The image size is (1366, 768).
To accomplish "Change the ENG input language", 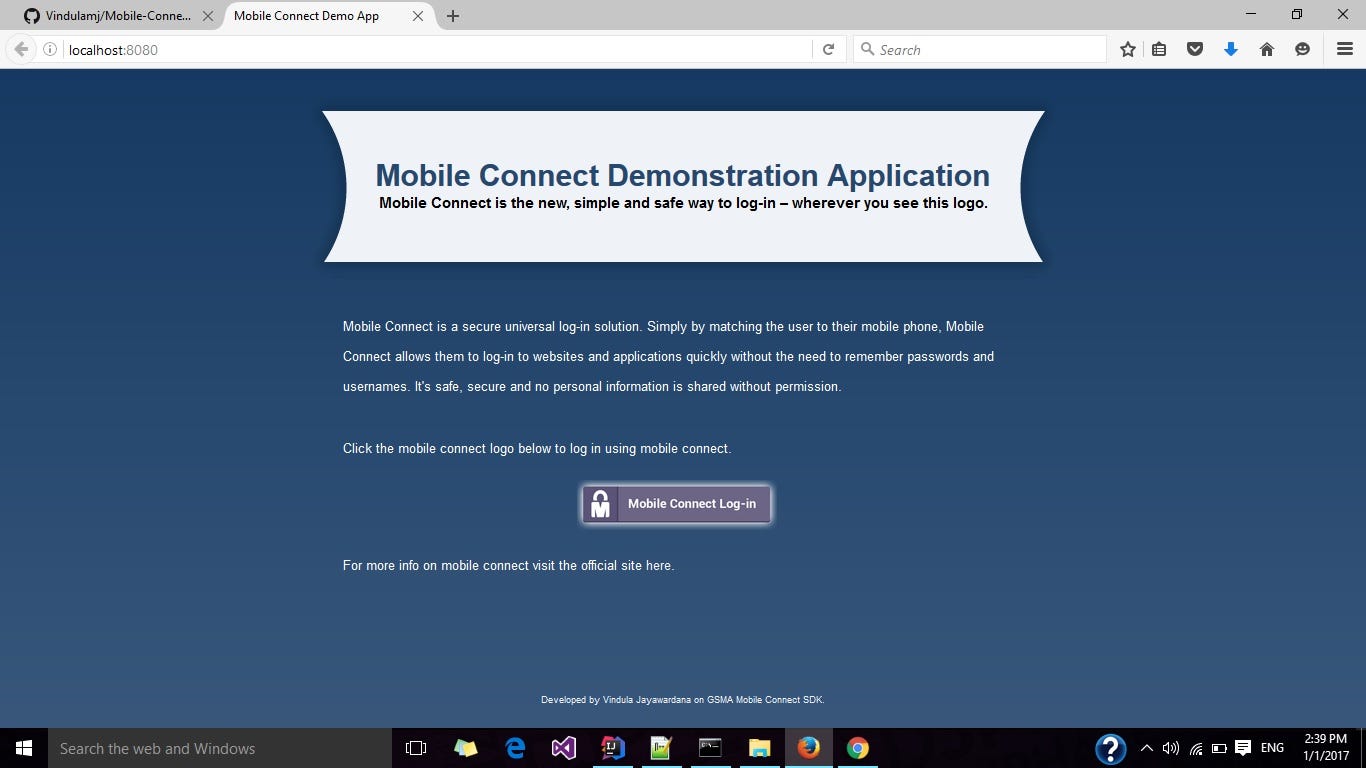I will (x=1272, y=748).
